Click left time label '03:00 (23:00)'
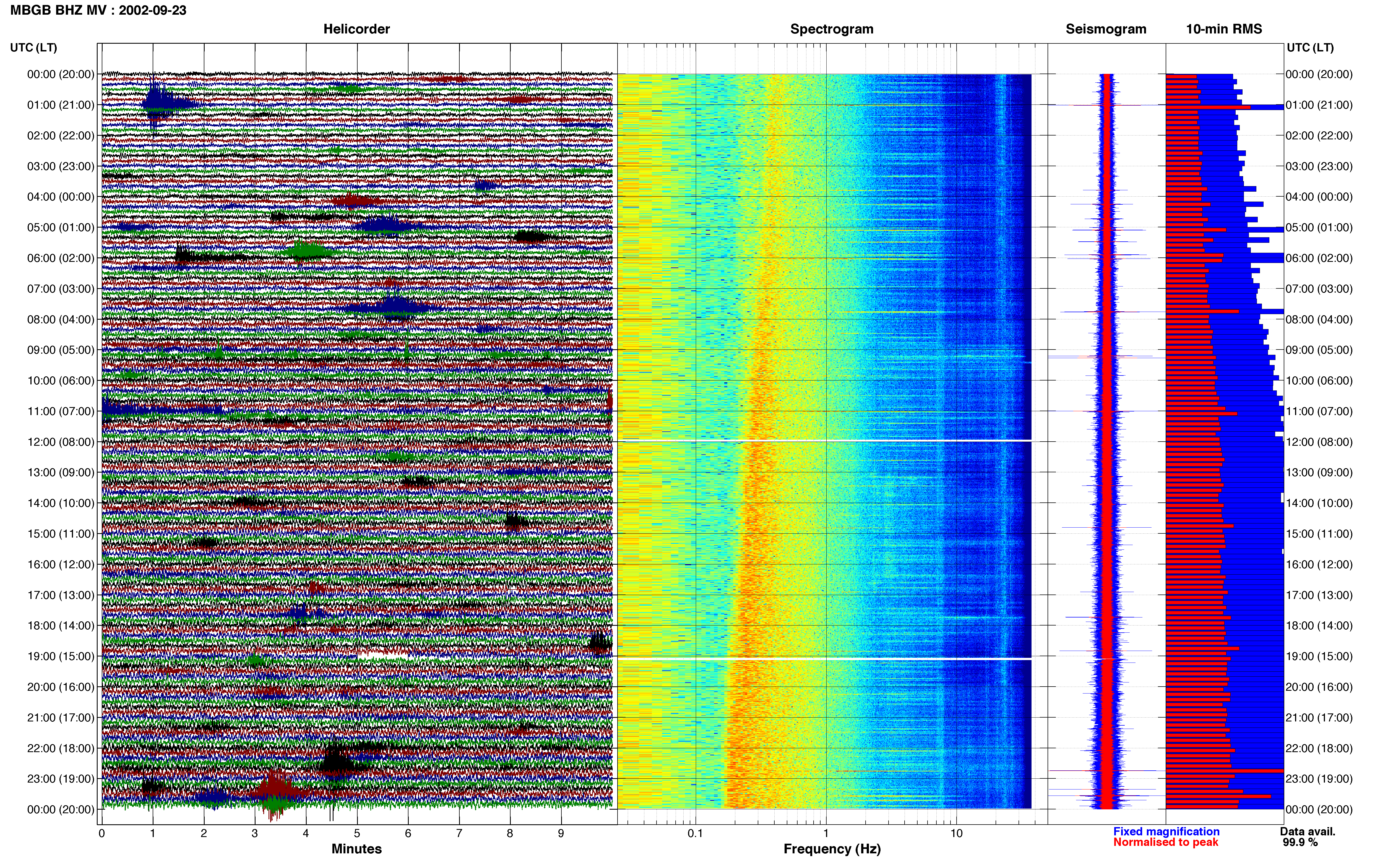The image size is (1388, 868). coord(61,166)
